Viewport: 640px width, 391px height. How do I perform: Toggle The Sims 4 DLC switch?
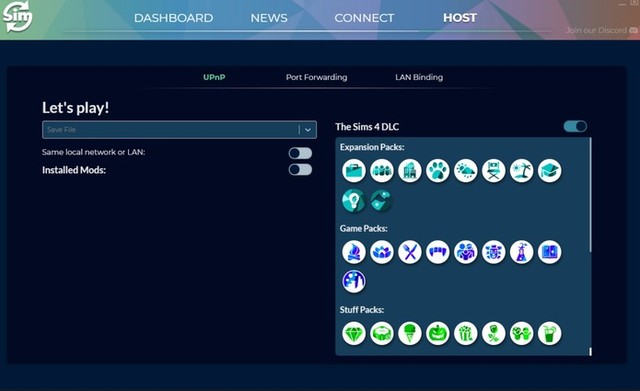pyautogui.click(x=575, y=127)
